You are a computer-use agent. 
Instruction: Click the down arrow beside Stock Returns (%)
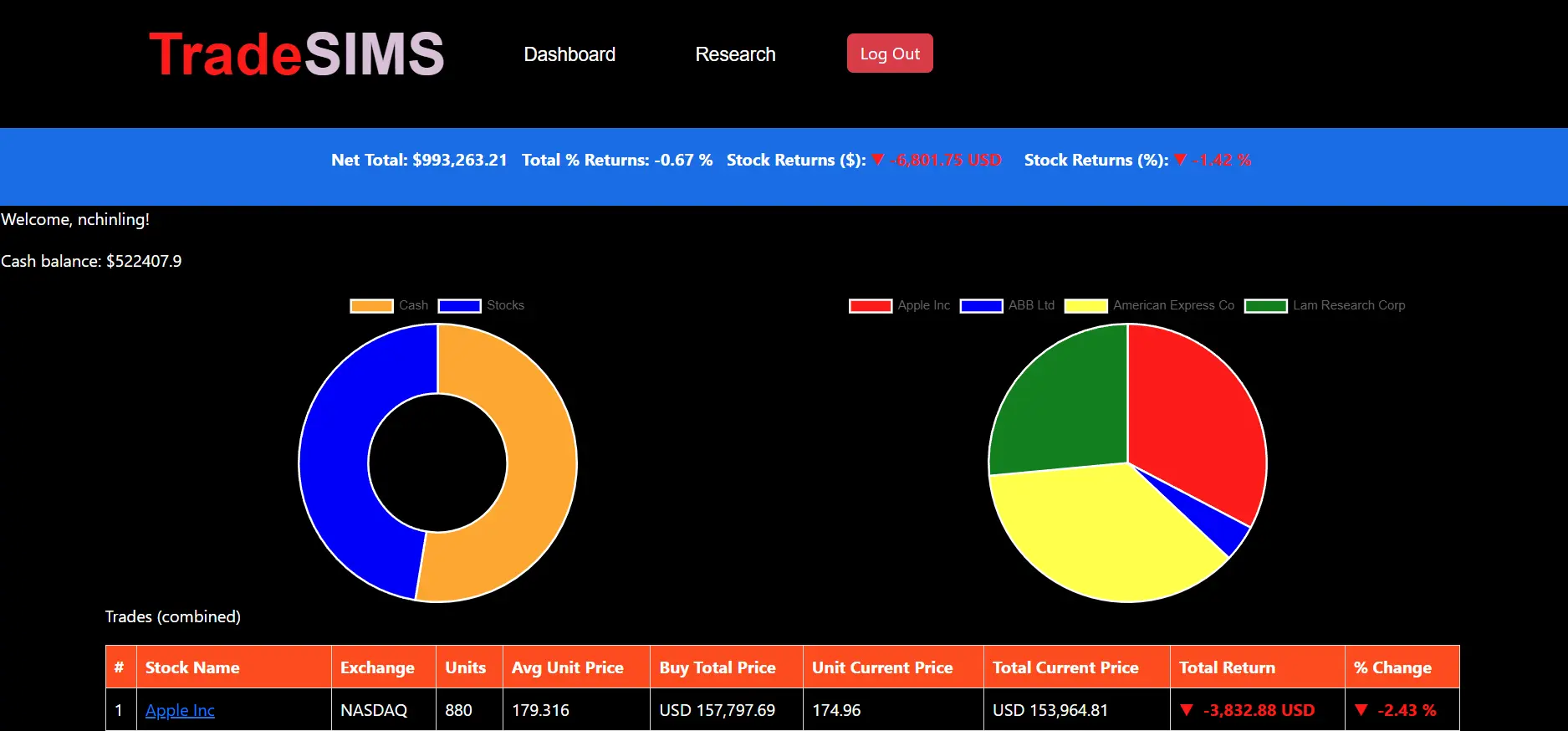pyautogui.click(x=1180, y=159)
